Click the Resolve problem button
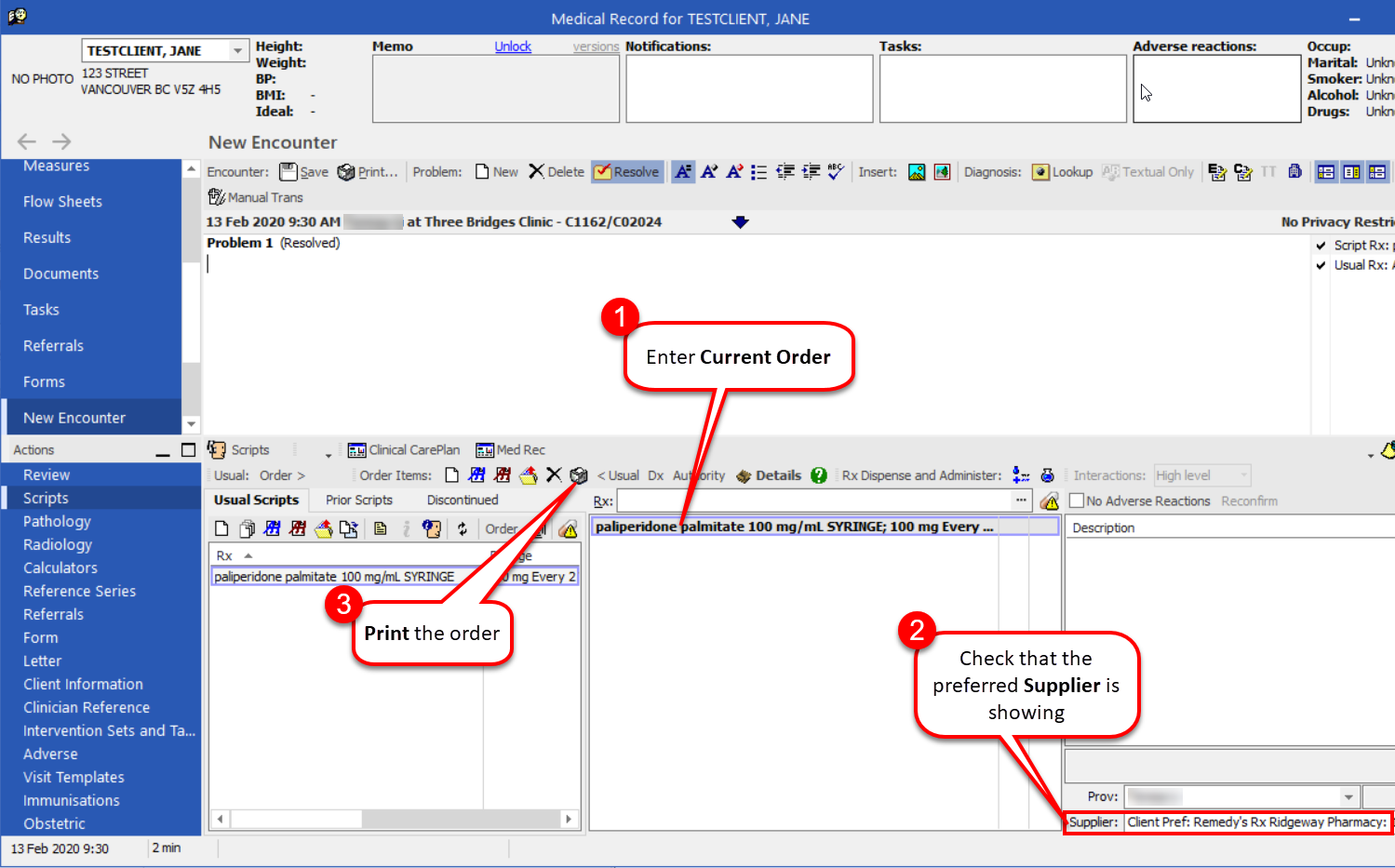Viewport: 1395px width, 868px height. 627,172
